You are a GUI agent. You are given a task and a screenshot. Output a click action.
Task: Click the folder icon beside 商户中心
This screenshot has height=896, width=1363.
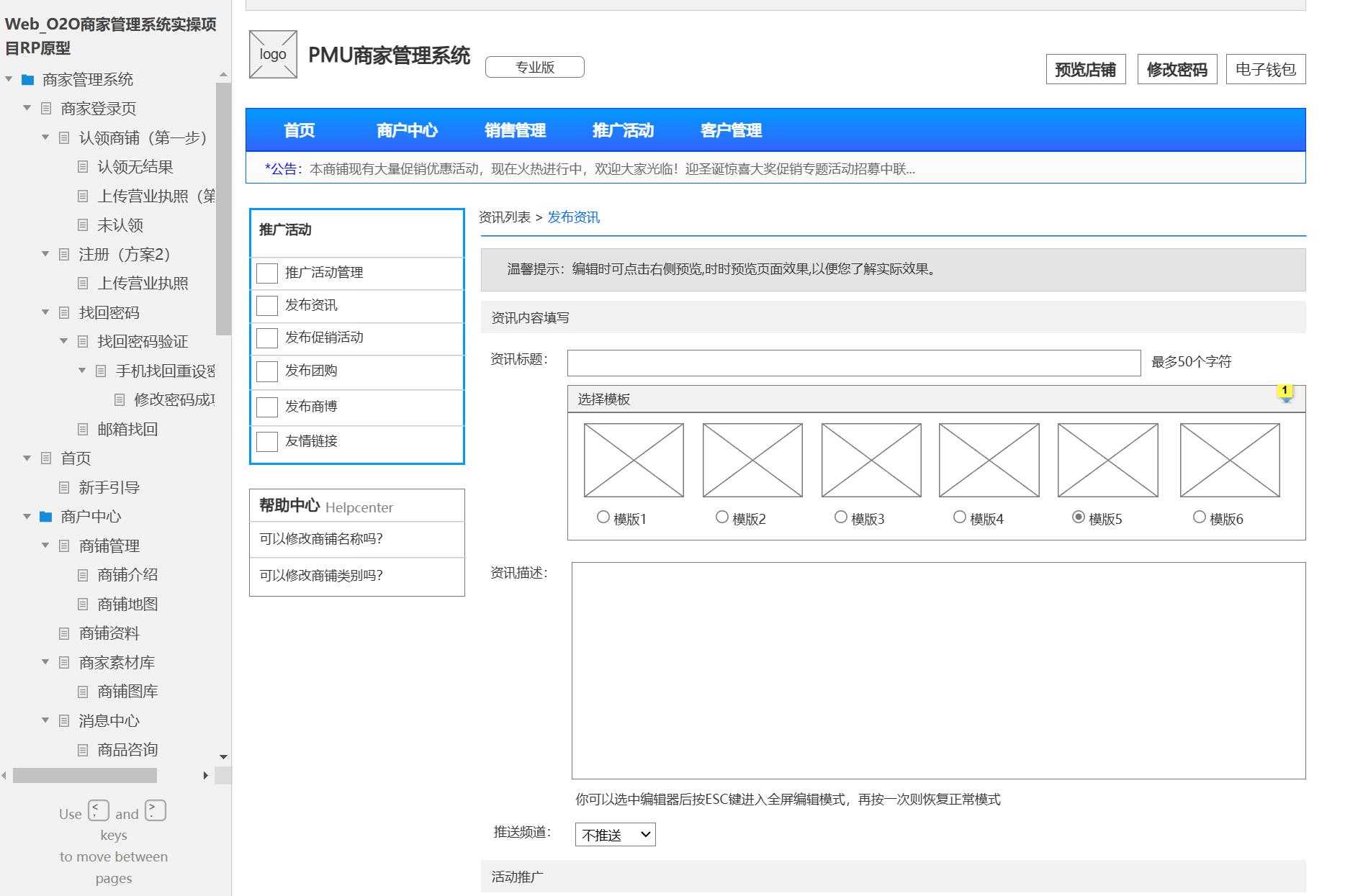pos(45,516)
